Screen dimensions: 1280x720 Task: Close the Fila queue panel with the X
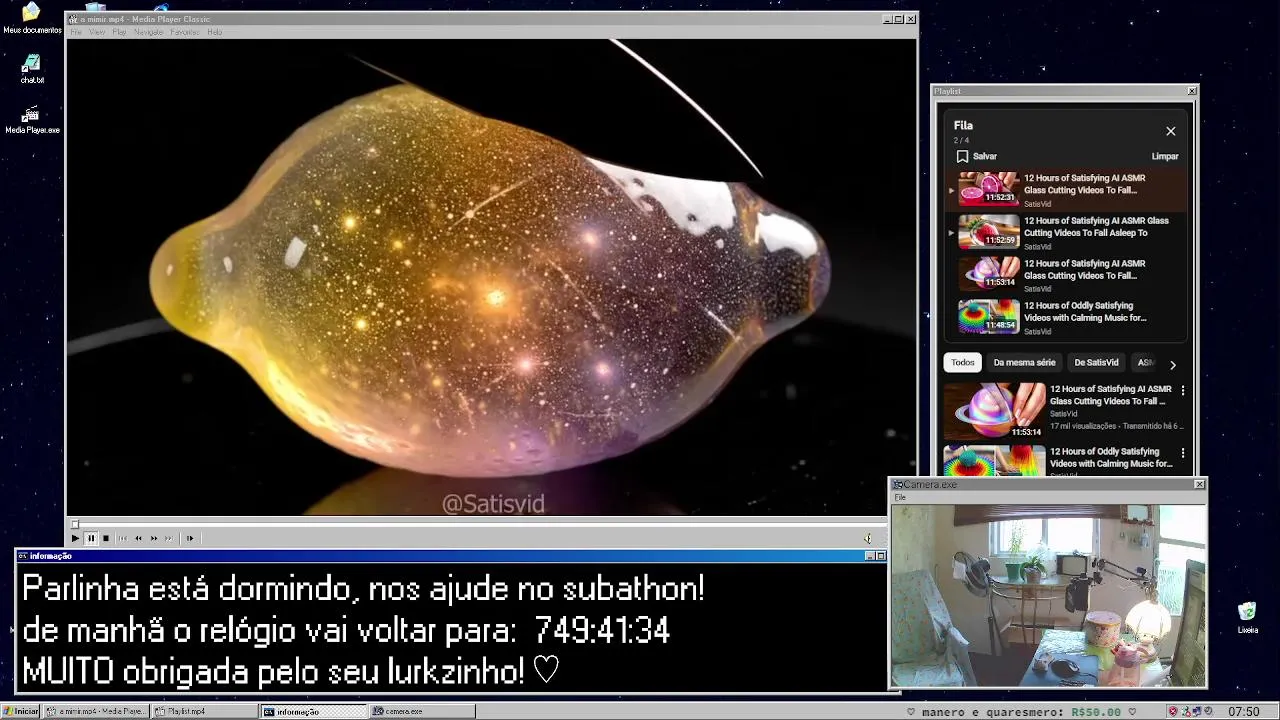1171,131
